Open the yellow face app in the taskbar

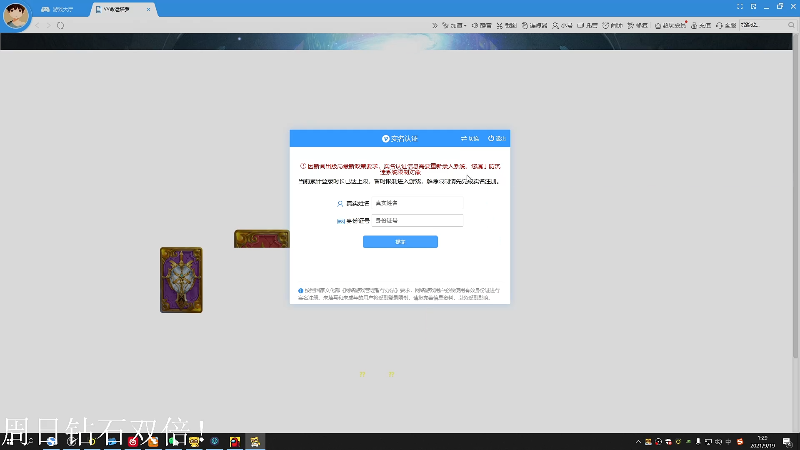coord(194,442)
